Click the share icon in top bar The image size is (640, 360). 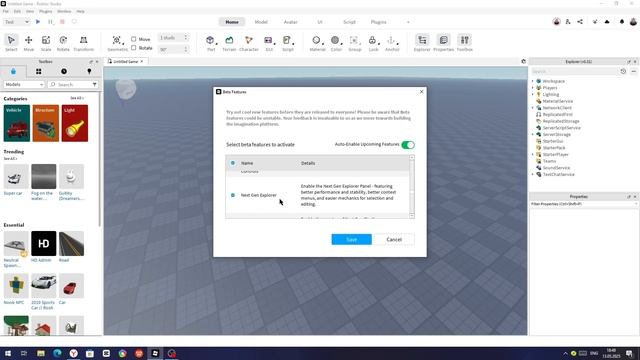[x=580, y=22]
